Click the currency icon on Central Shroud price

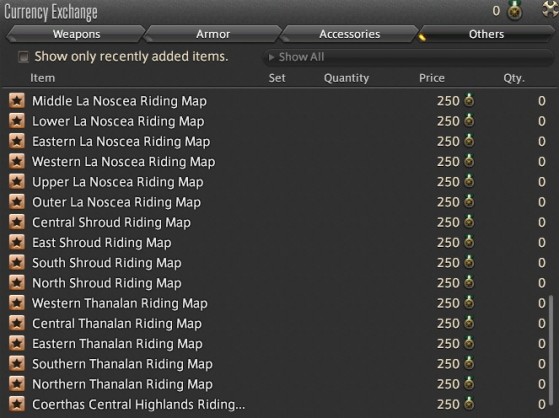(469, 222)
